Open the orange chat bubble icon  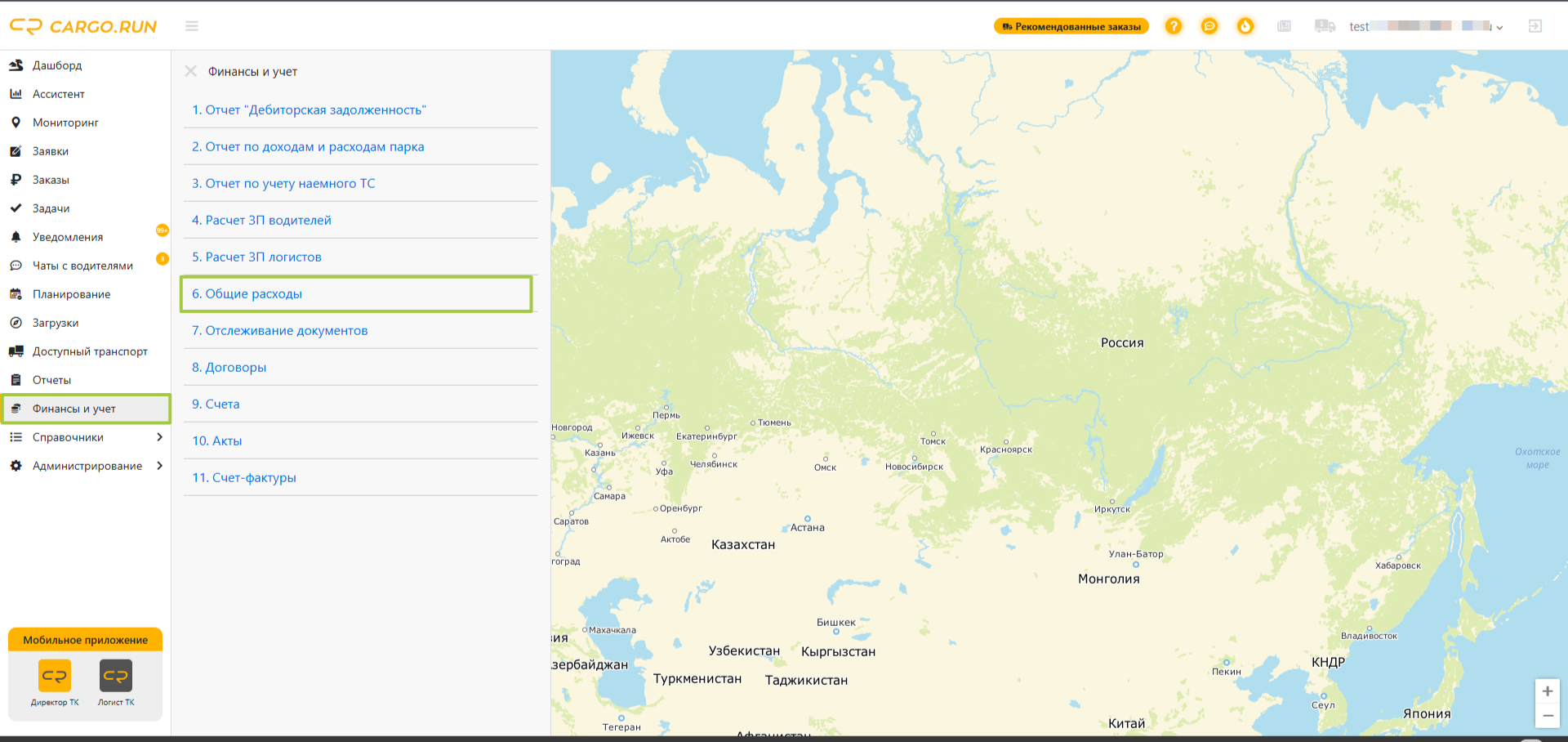(1209, 26)
